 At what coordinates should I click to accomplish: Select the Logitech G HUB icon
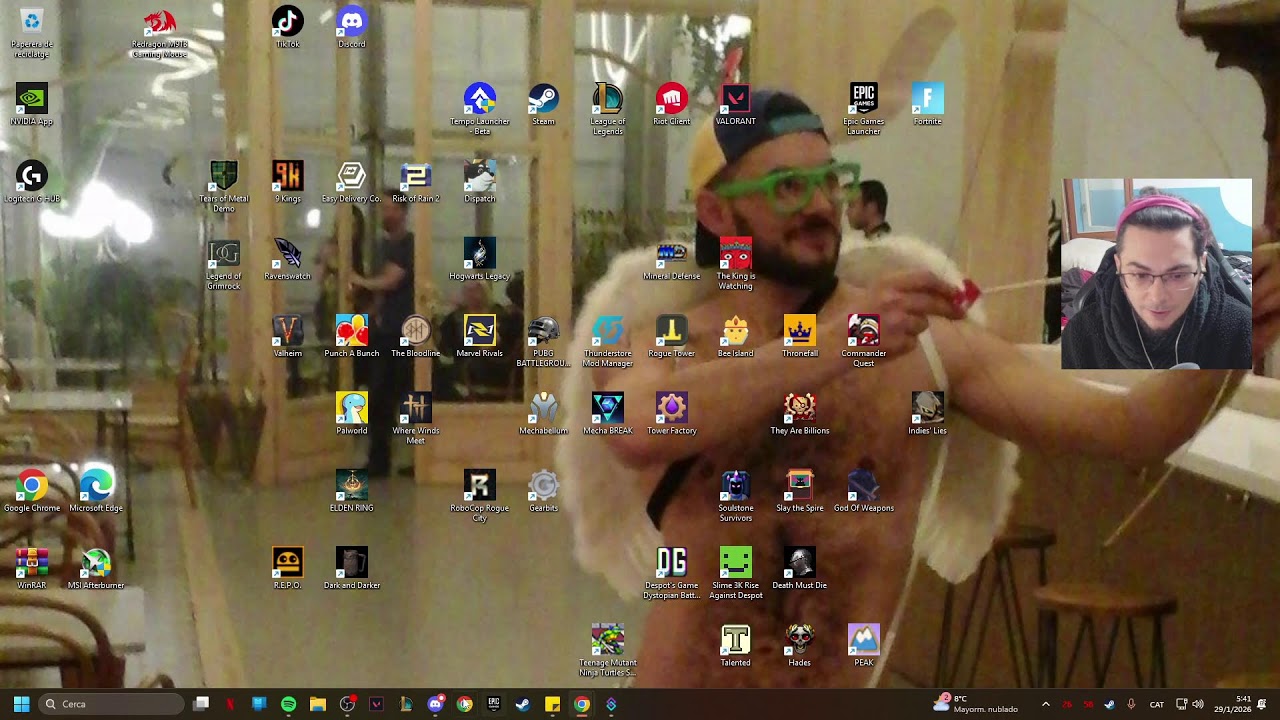click(32, 182)
